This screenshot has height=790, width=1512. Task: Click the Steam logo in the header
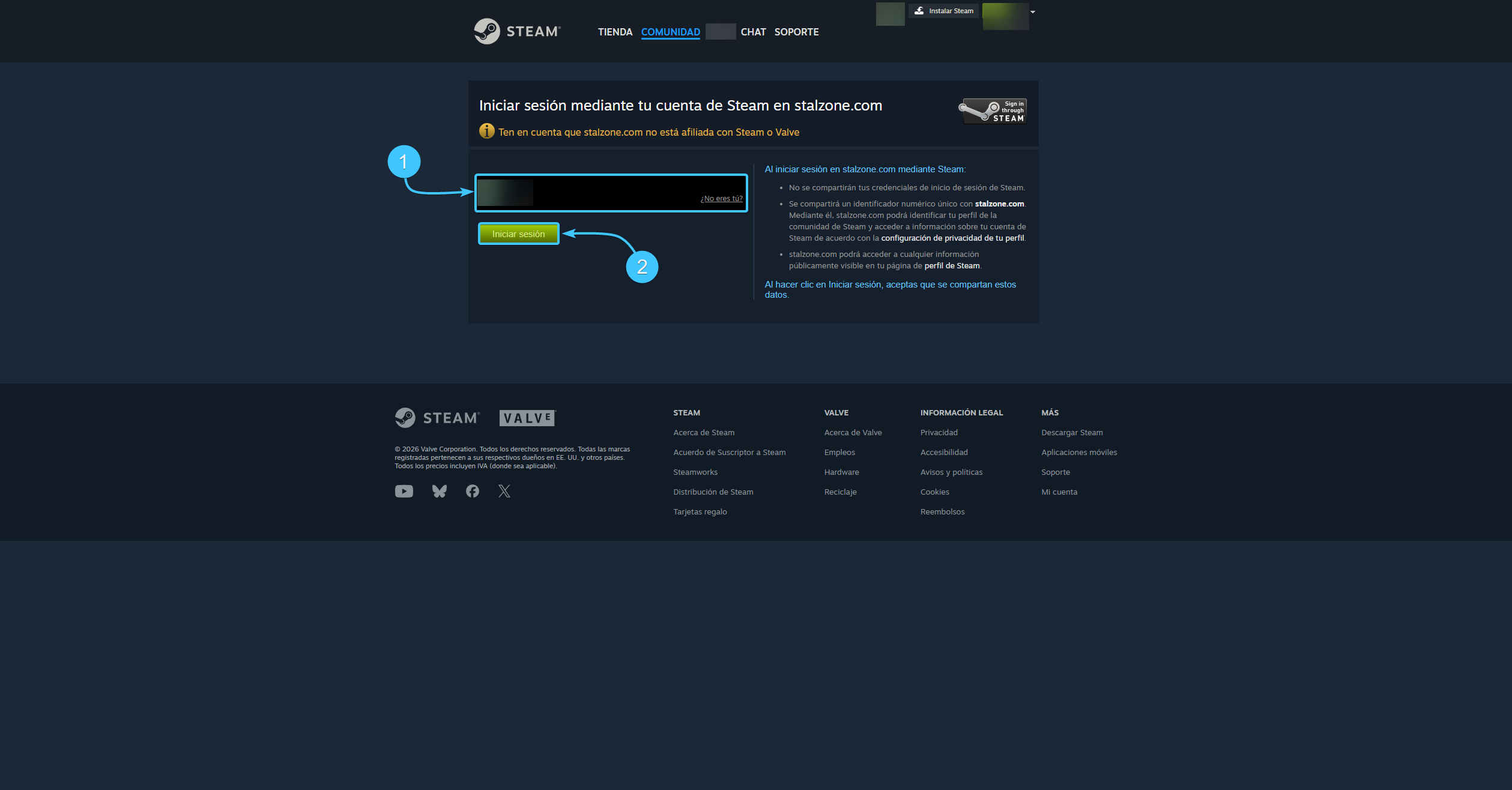[517, 31]
